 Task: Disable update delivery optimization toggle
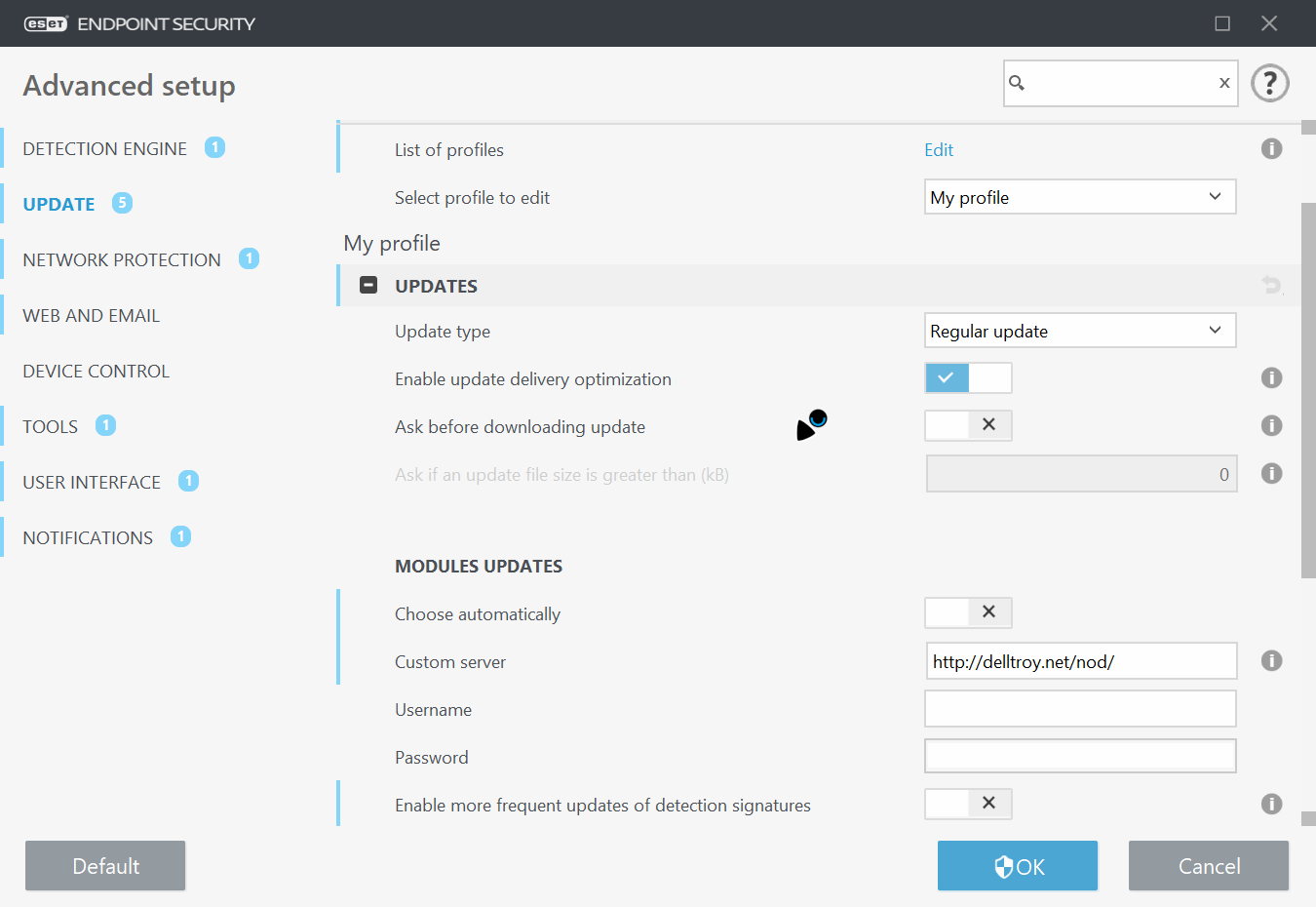pyautogui.click(x=968, y=378)
